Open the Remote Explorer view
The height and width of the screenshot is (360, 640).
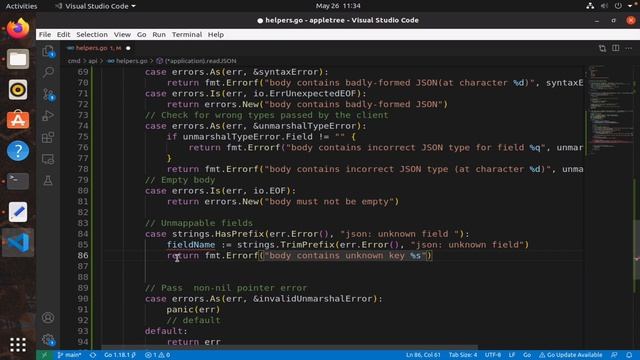[x=48, y=159]
